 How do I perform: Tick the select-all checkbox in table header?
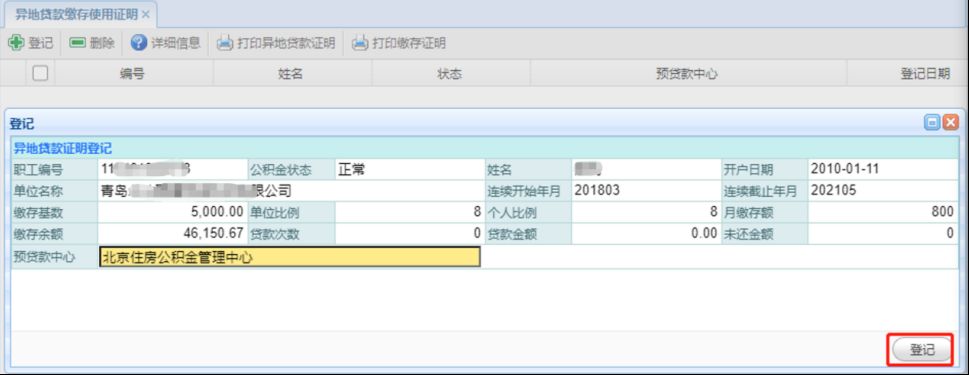40,74
